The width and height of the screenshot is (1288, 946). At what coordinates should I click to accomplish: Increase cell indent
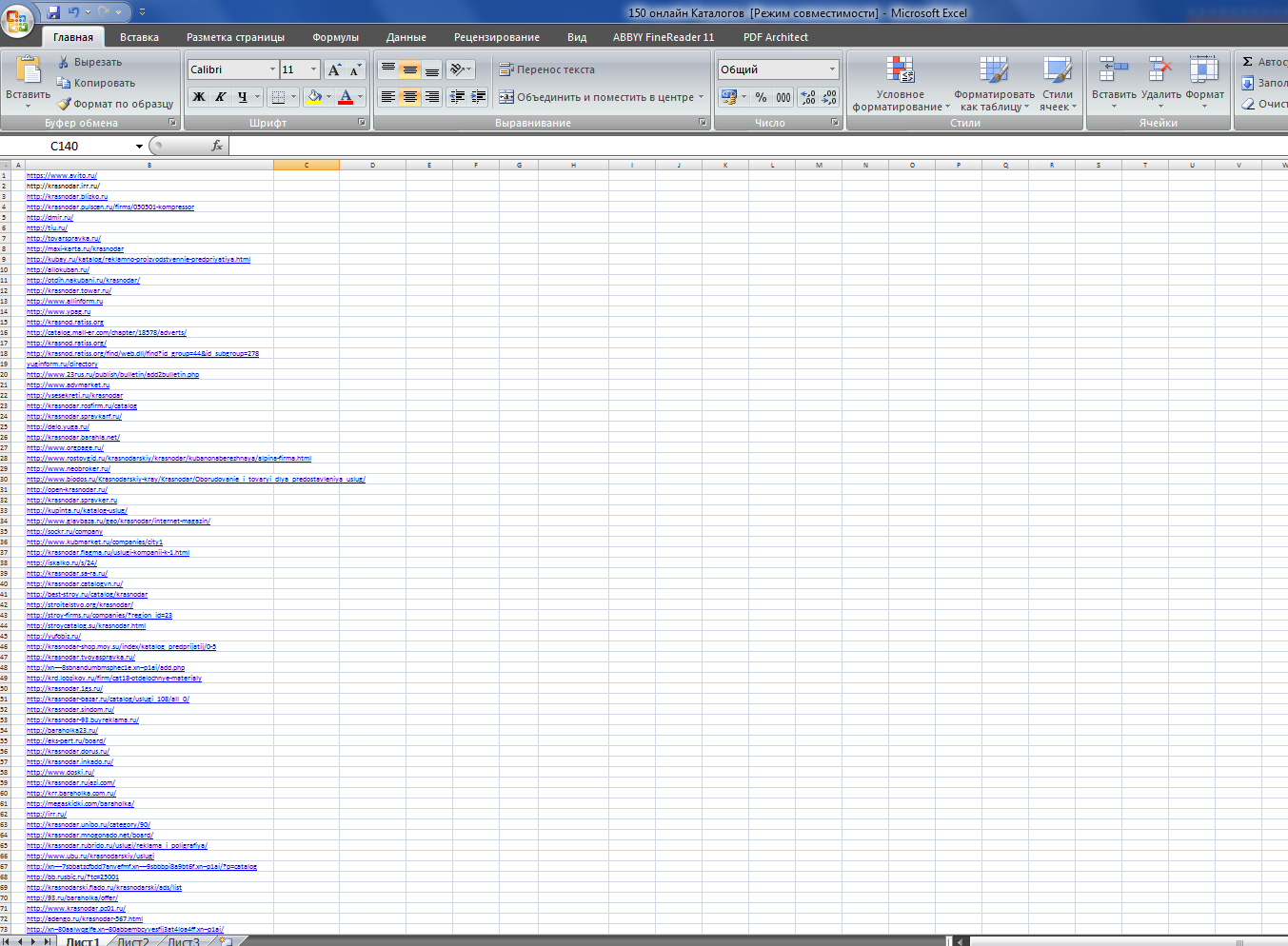click(479, 97)
